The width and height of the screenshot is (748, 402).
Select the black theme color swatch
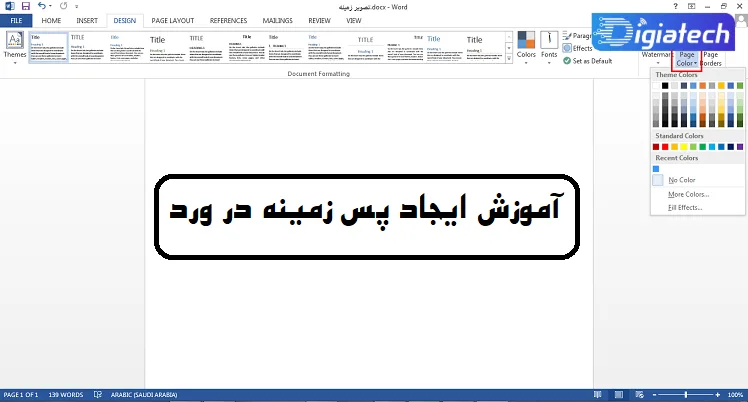(665, 86)
